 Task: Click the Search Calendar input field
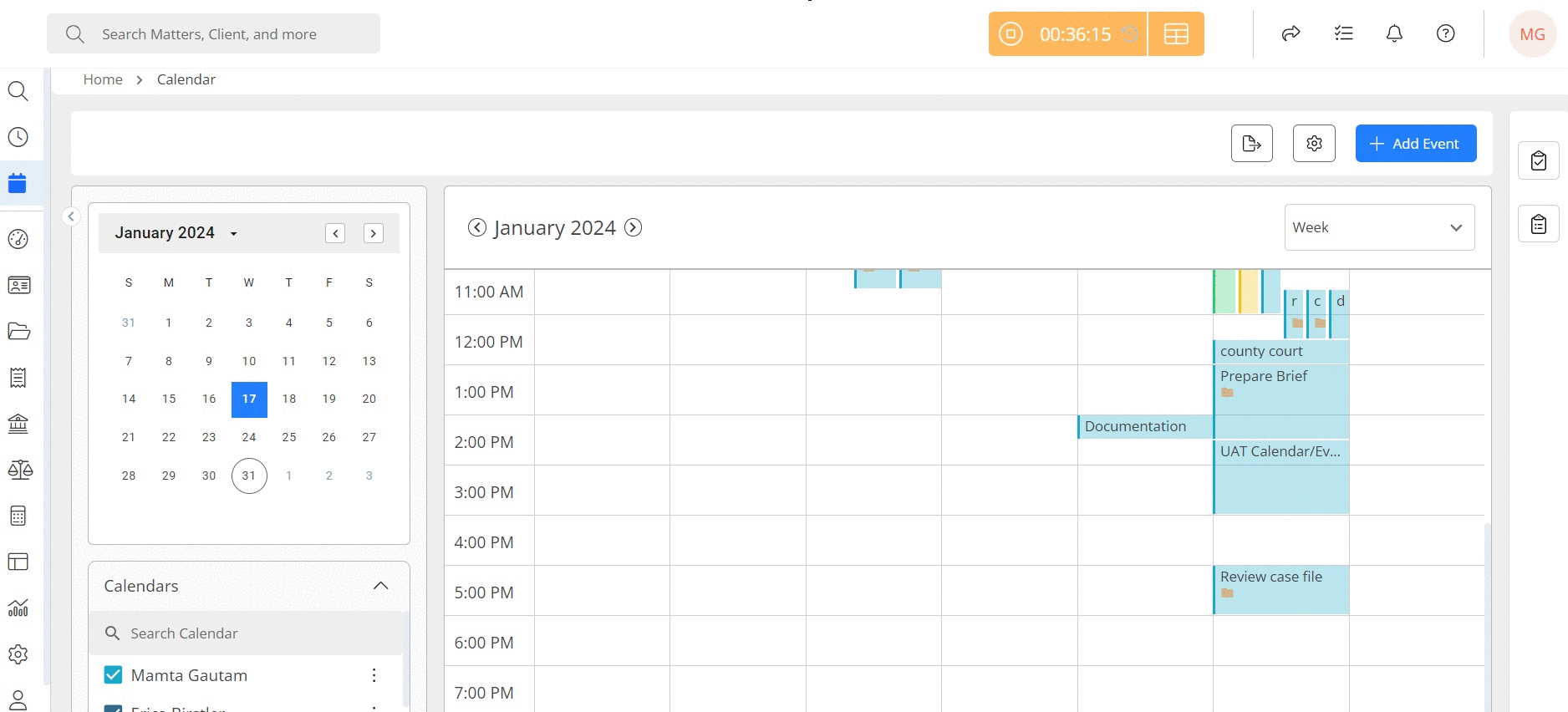(x=246, y=633)
